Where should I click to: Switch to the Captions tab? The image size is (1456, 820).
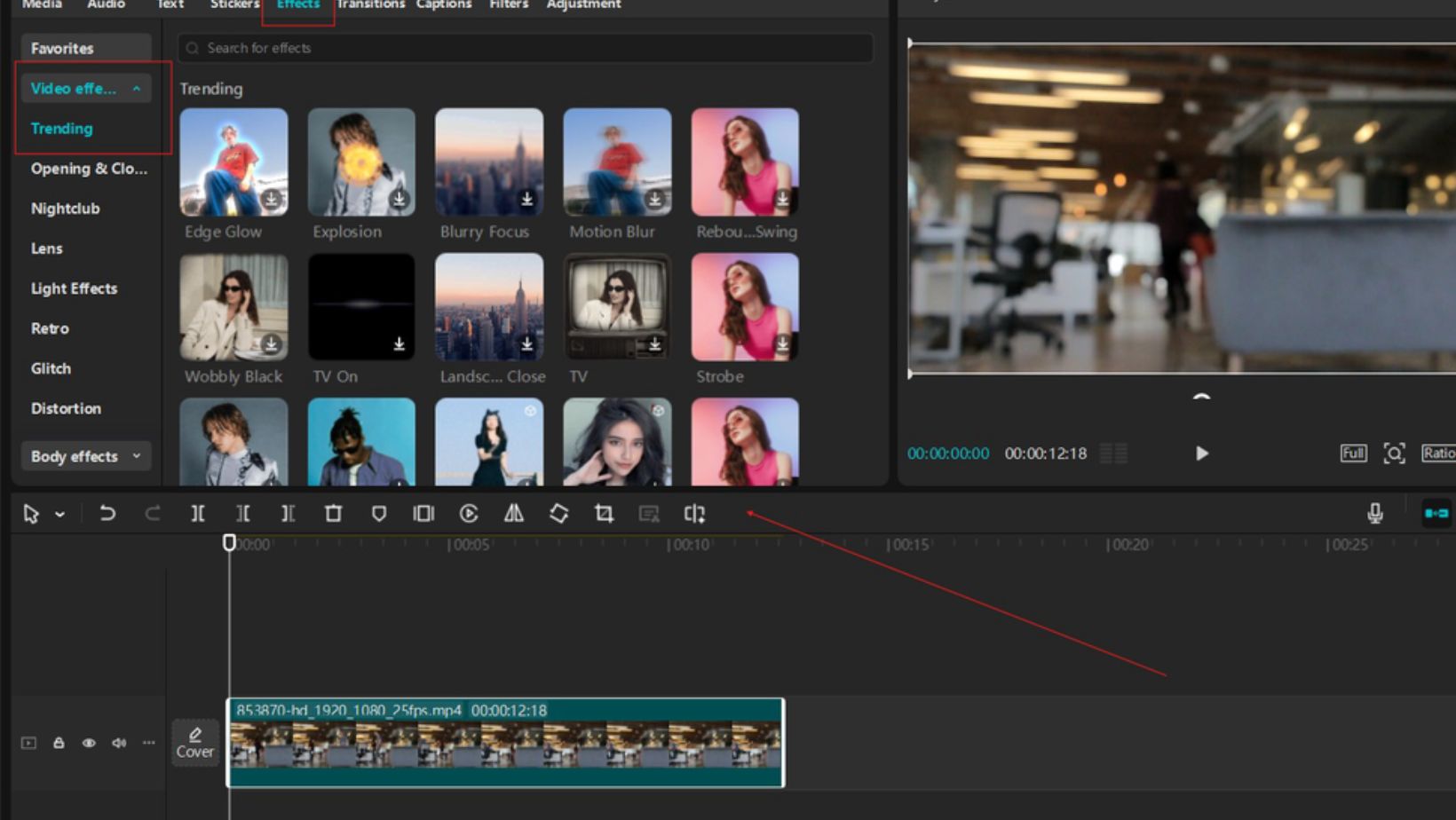click(x=444, y=5)
